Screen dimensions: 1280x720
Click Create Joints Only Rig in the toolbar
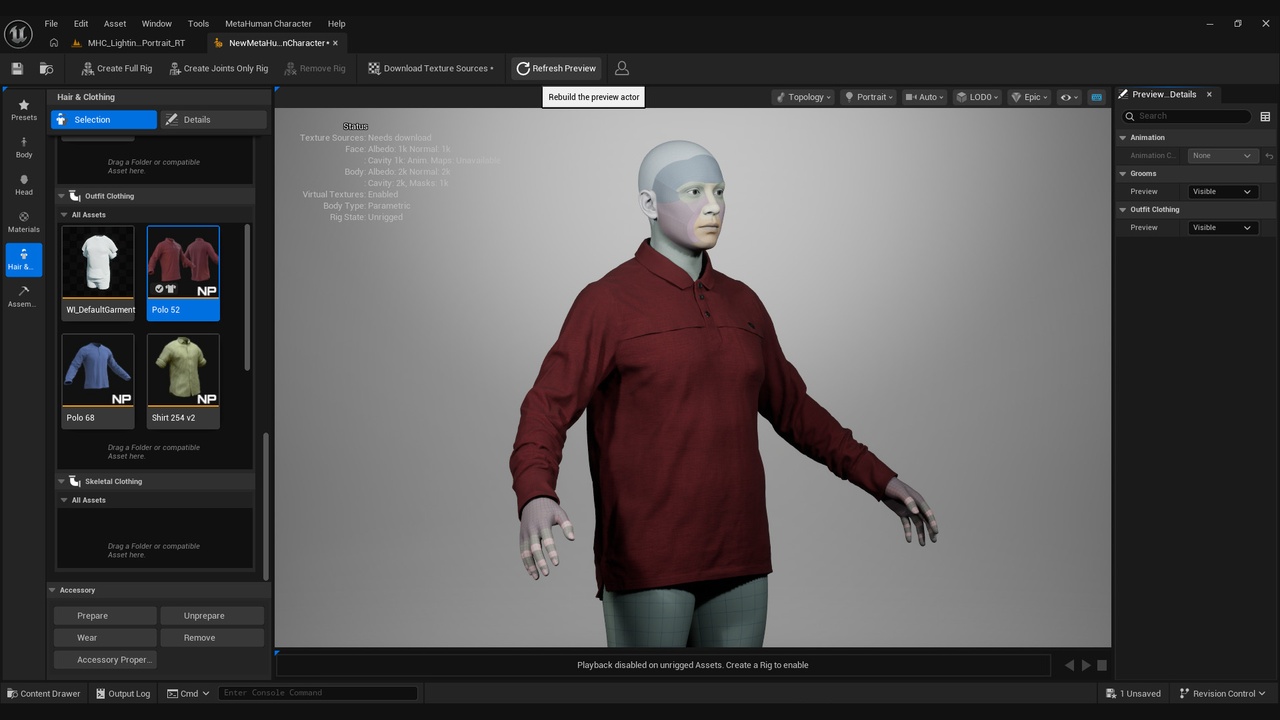tap(218, 68)
